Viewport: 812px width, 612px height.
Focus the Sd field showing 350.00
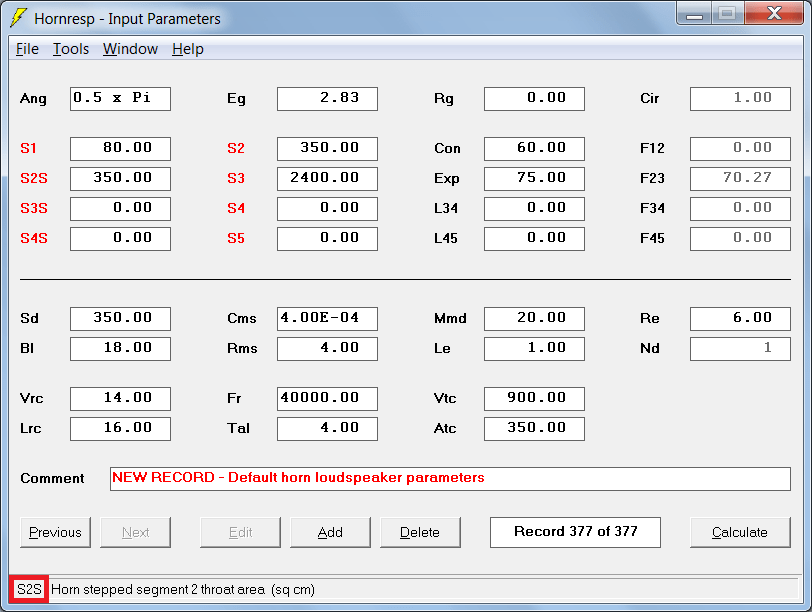[x=120, y=319]
